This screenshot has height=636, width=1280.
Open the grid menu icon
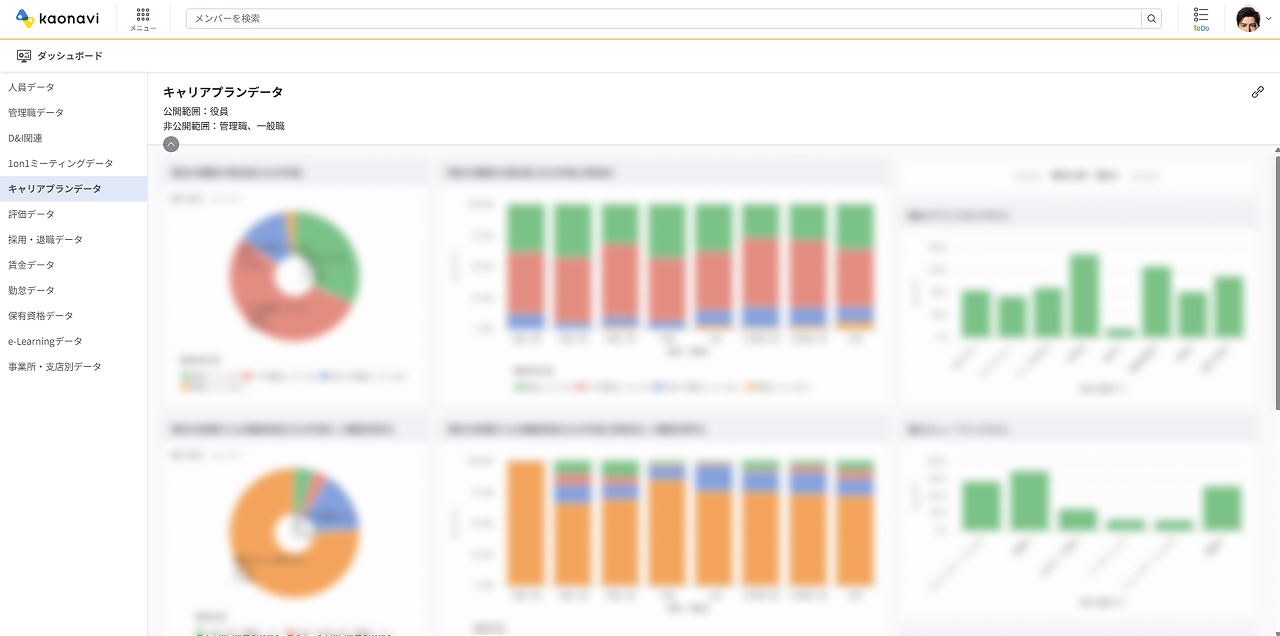tap(143, 16)
